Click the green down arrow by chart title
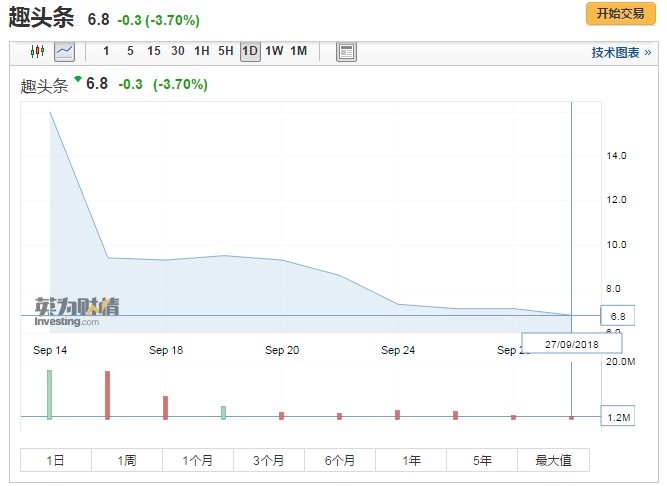 [x=78, y=79]
